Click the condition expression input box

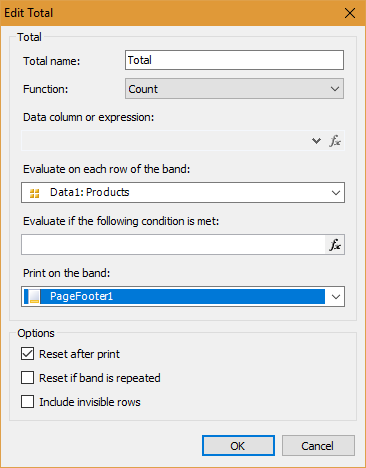click(x=173, y=245)
